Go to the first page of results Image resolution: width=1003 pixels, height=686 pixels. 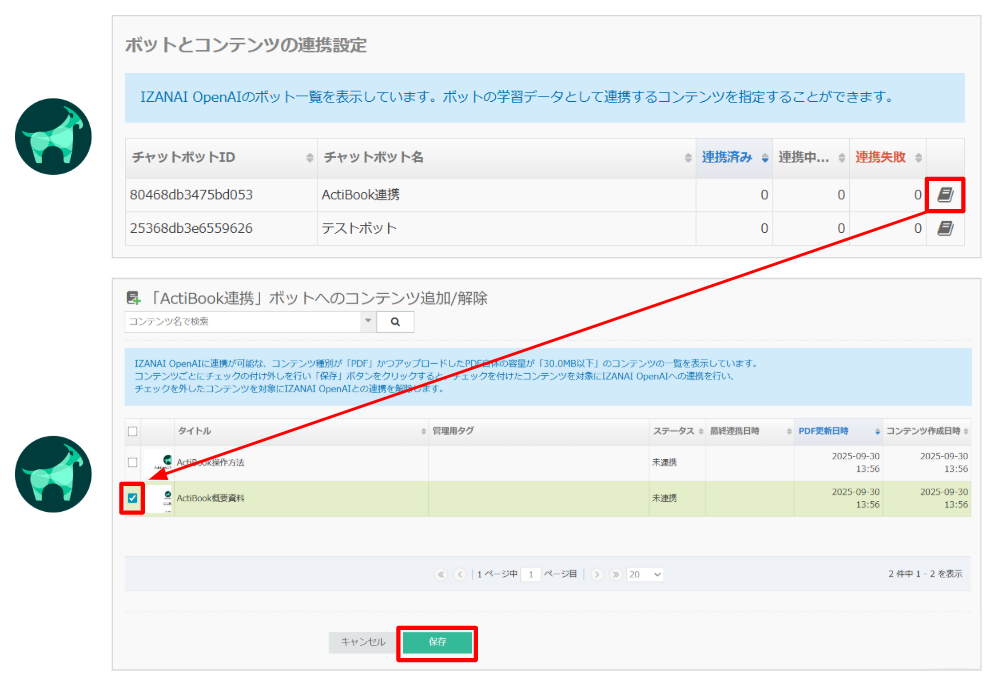click(x=441, y=575)
